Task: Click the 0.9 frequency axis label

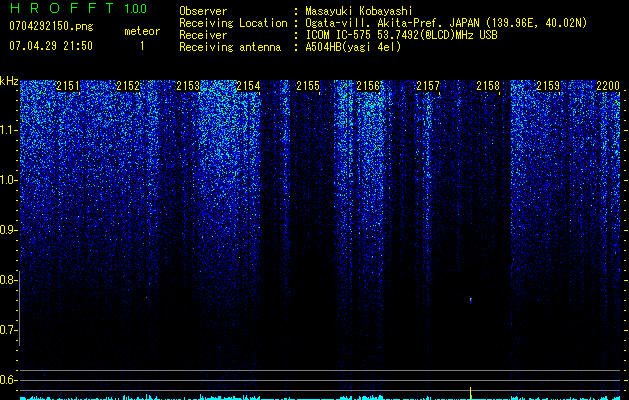Action: (8, 230)
